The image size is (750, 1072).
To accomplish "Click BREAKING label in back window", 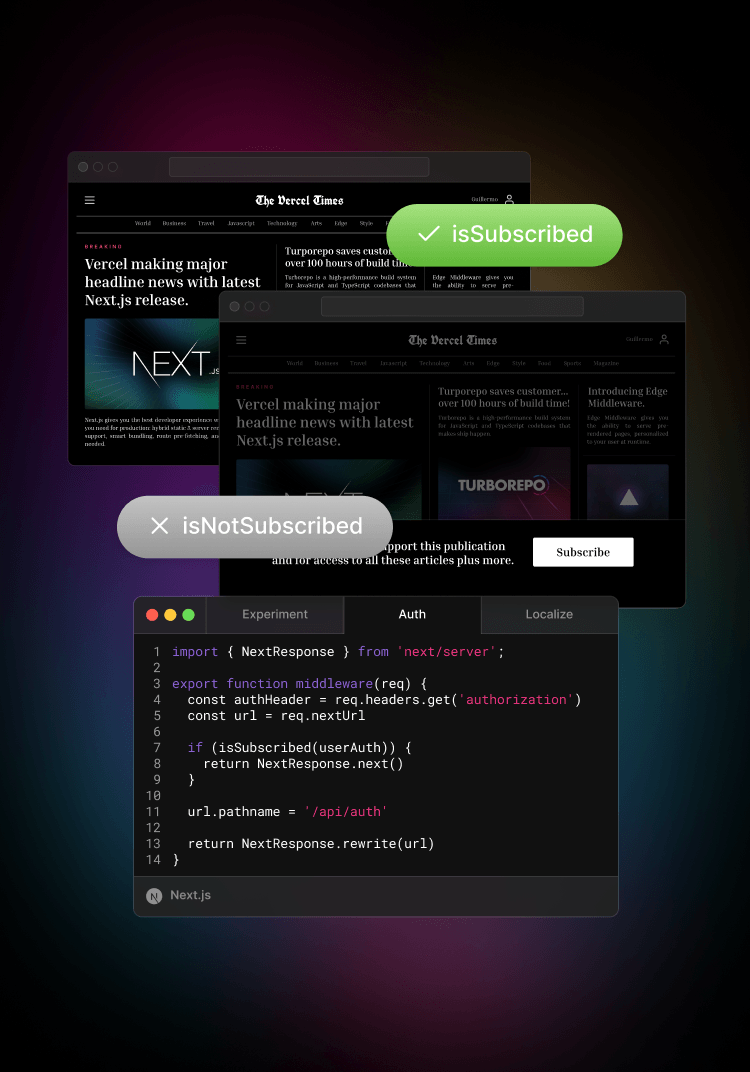I will 103,246.
